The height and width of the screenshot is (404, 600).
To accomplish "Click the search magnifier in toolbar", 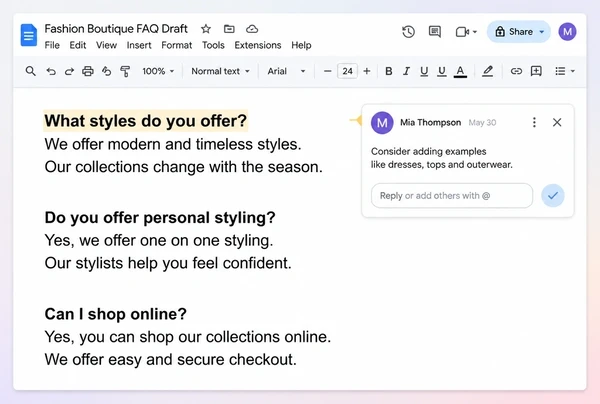I will point(31,71).
